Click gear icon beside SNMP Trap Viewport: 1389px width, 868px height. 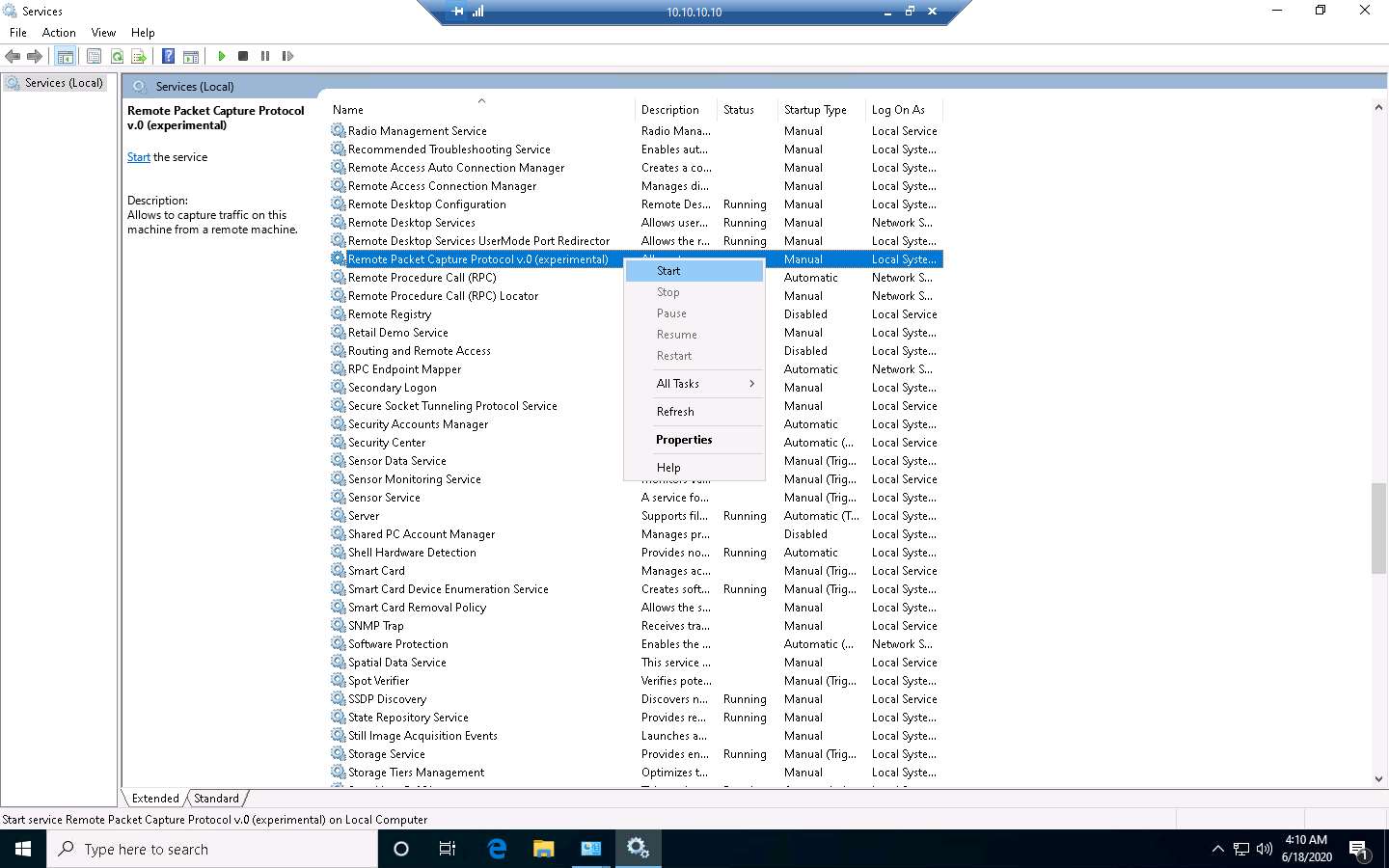pyautogui.click(x=339, y=625)
